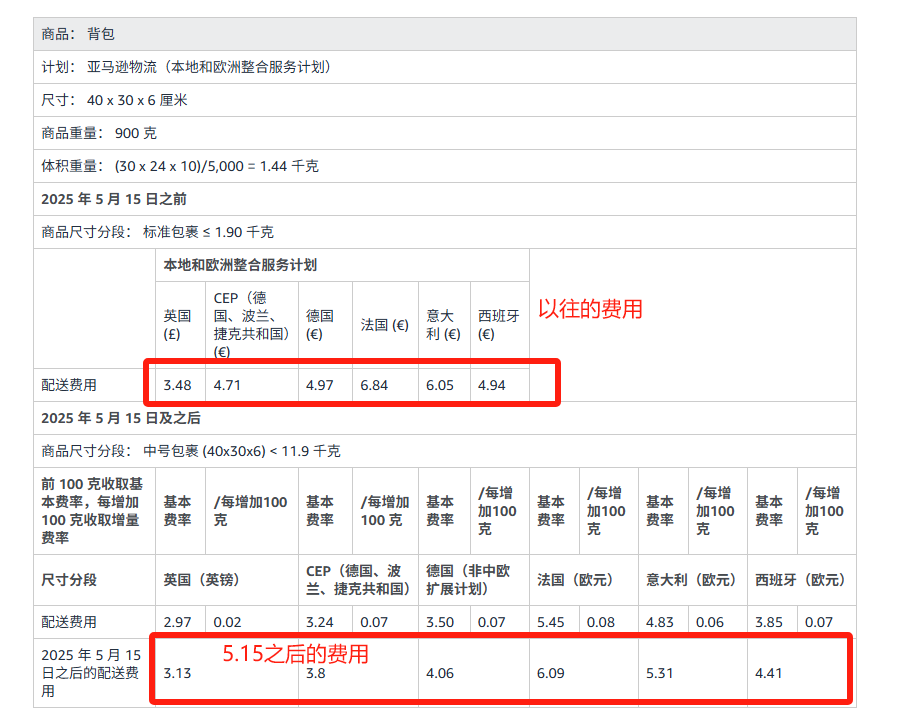Click the 体积重量 calculation row
Viewport: 920px width, 719px height.
coord(180,166)
